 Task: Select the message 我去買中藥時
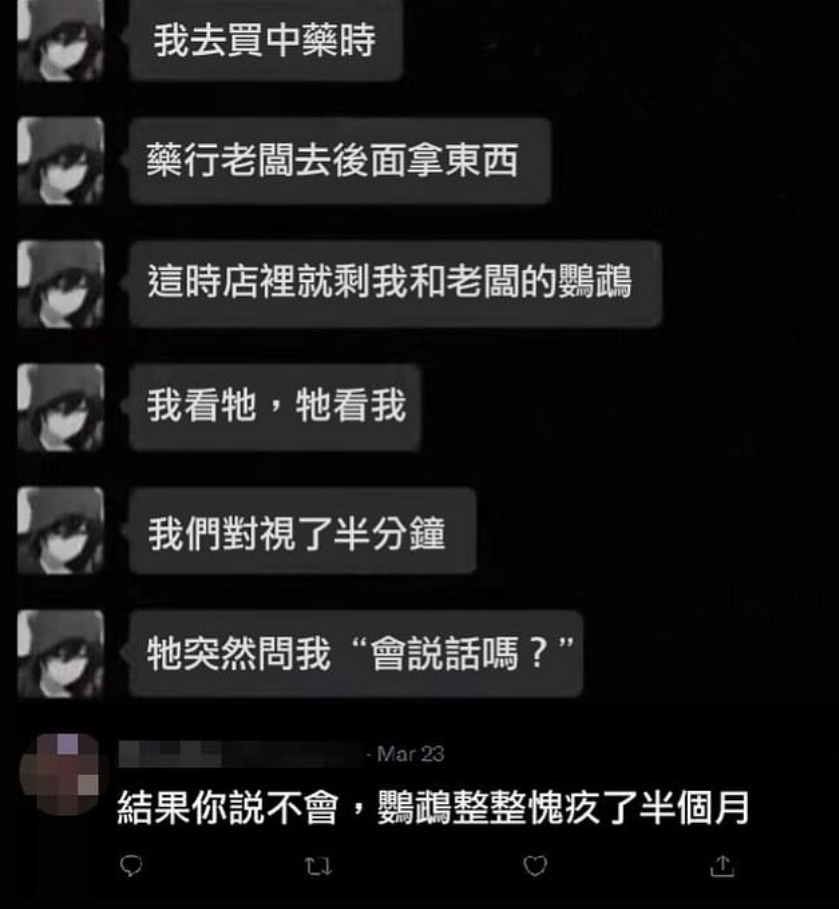tap(266, 40)
